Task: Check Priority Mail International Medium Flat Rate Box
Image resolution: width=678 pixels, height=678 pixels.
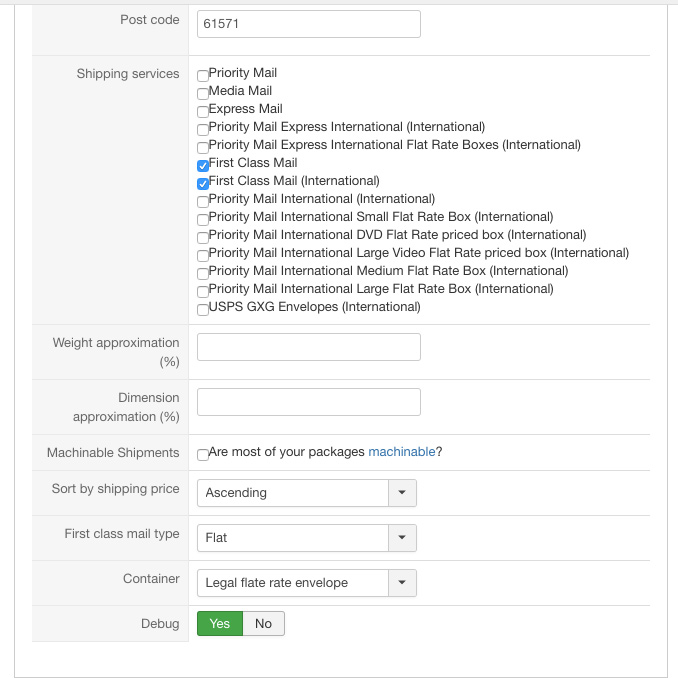Action: point(203,273)
